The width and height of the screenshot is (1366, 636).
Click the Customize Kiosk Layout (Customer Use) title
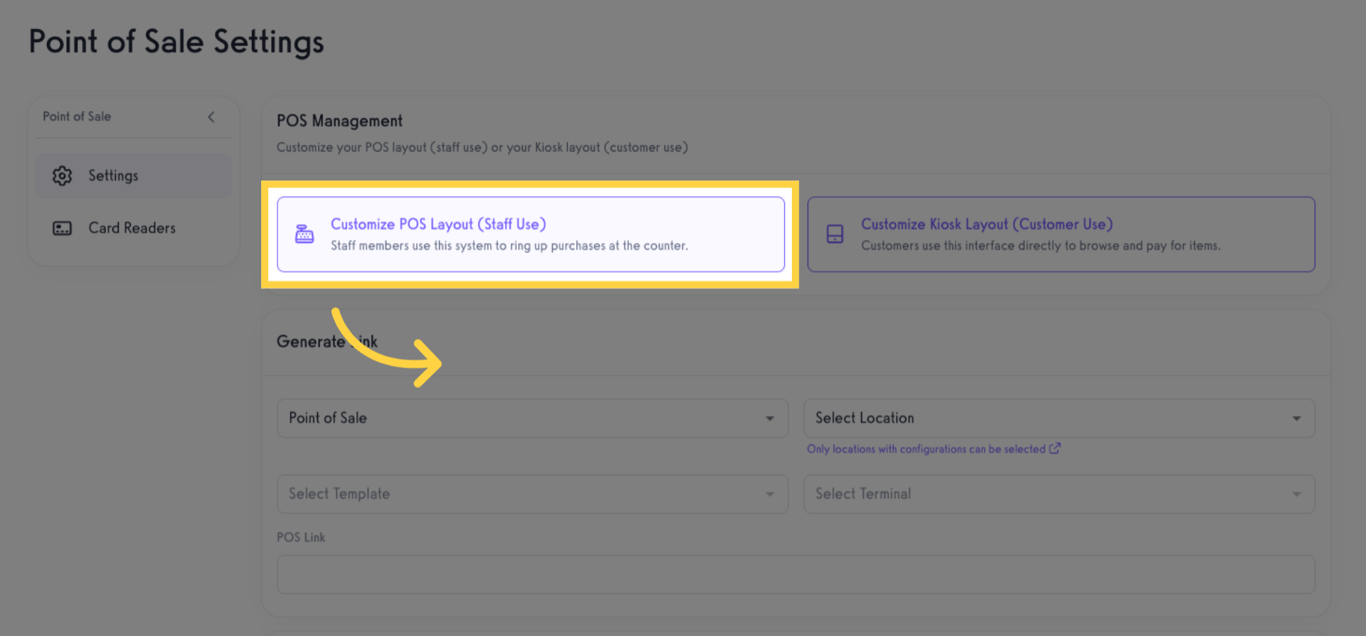pyautogui.click(x=986, y=224)
